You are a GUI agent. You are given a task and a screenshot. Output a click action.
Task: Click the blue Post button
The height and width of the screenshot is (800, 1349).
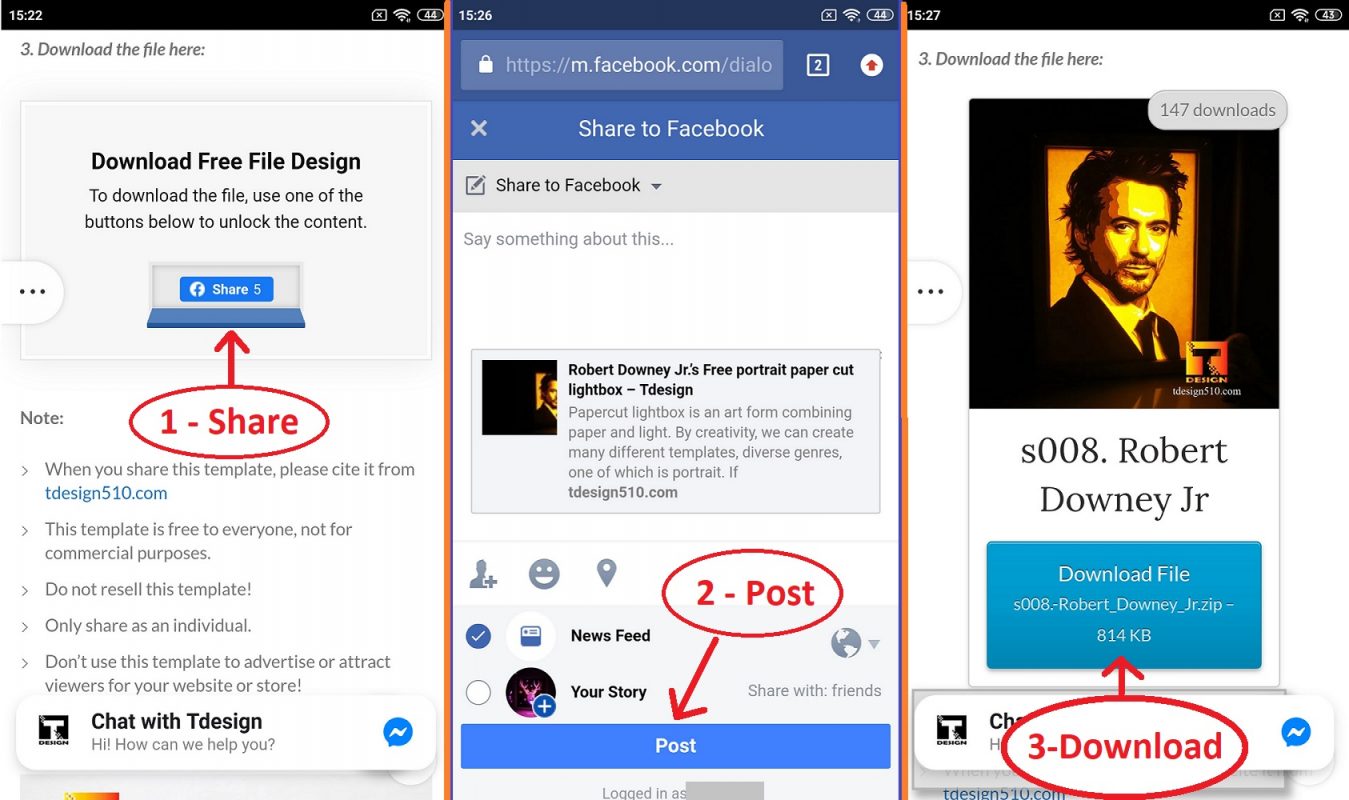(675, 746)
